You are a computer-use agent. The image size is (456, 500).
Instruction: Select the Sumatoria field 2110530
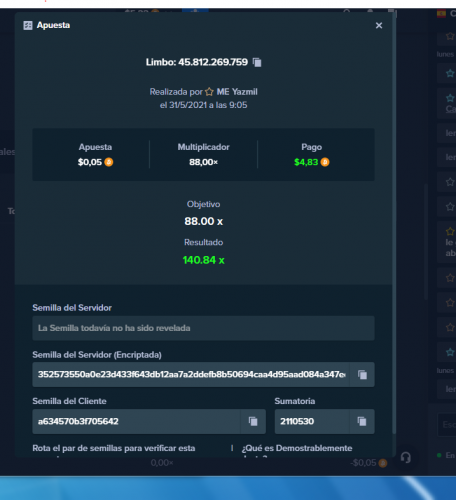[x=312, y=421]
